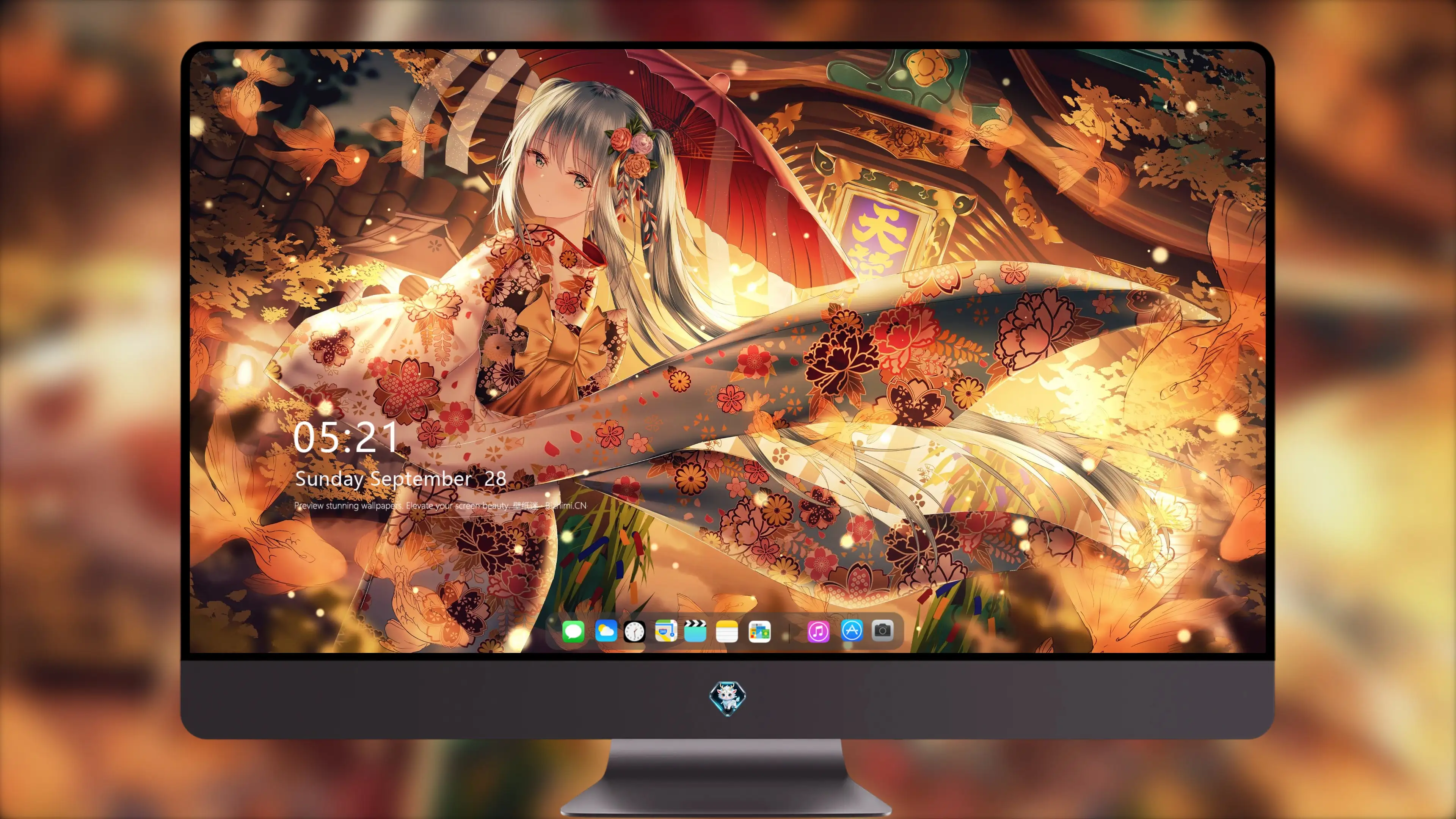Click the dragon logo badge below the screen
This screenshot has height=819, width=1456.
click(x=728, y=698)
